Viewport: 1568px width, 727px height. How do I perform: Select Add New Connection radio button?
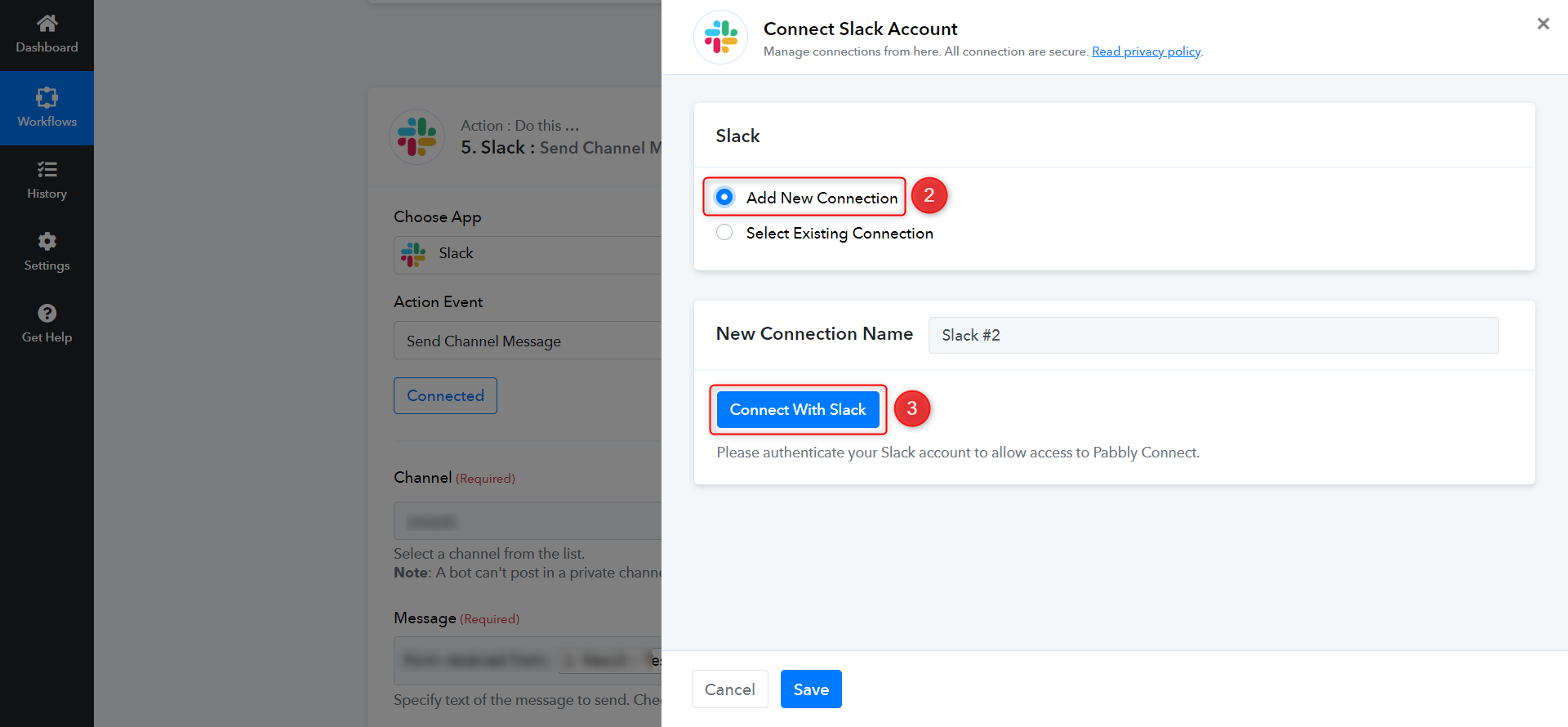724,197
